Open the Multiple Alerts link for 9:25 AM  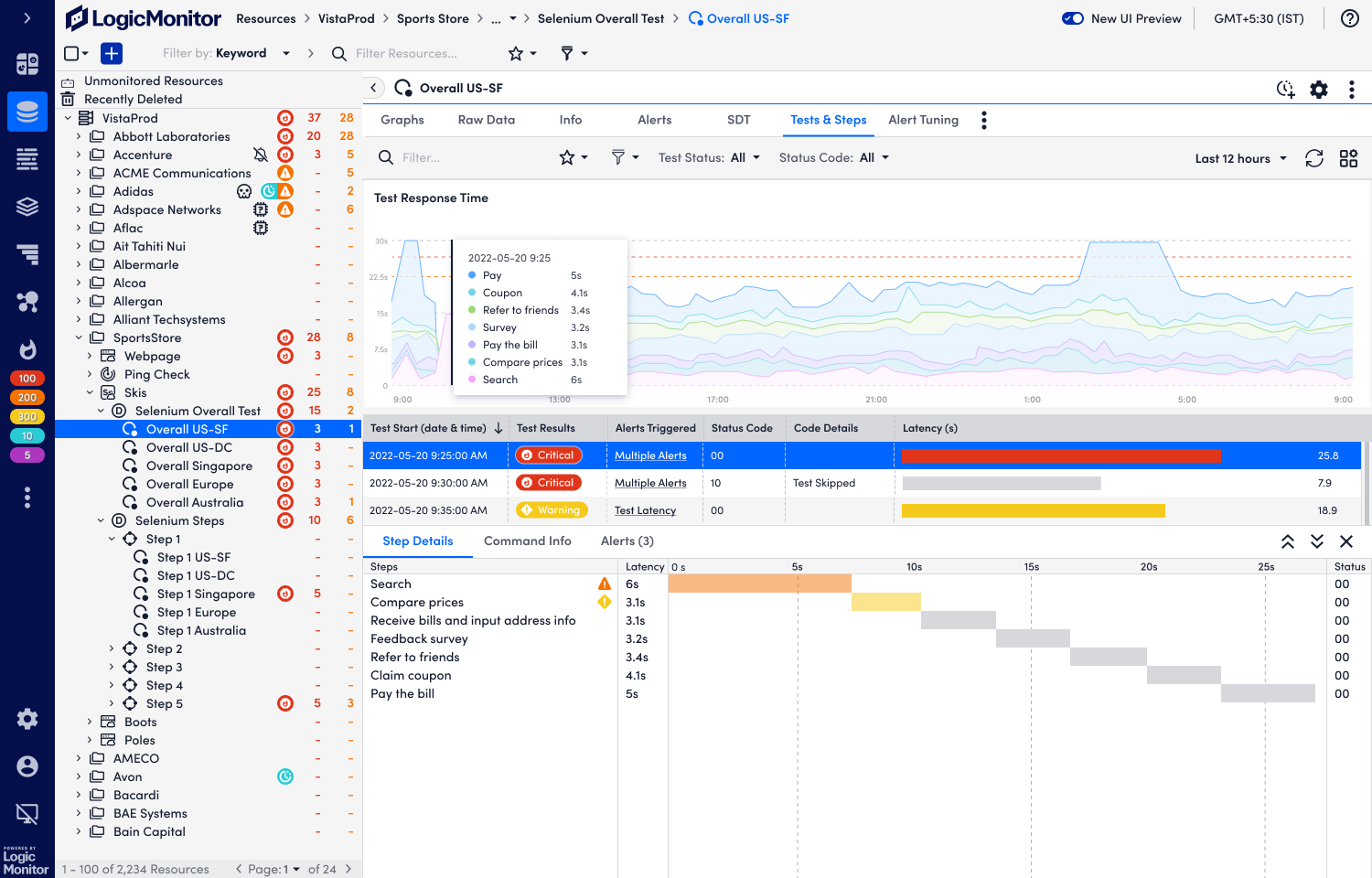[651, 455]
